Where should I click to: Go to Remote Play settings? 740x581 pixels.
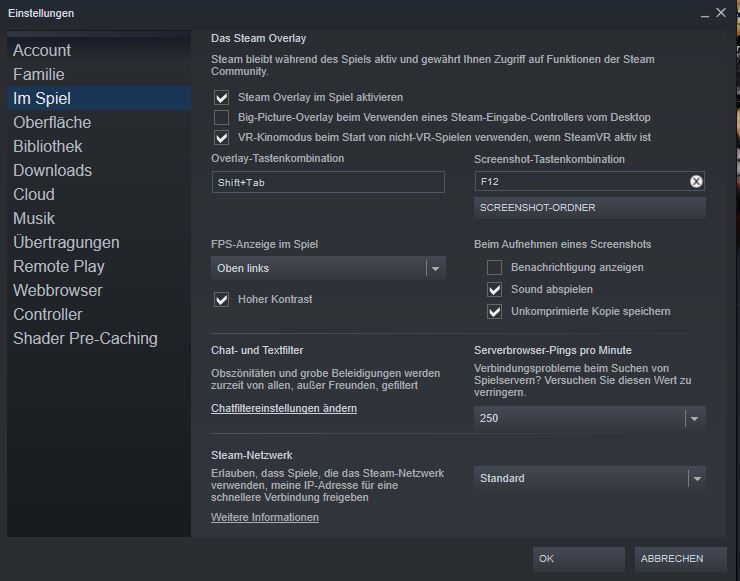coord(59,266)
